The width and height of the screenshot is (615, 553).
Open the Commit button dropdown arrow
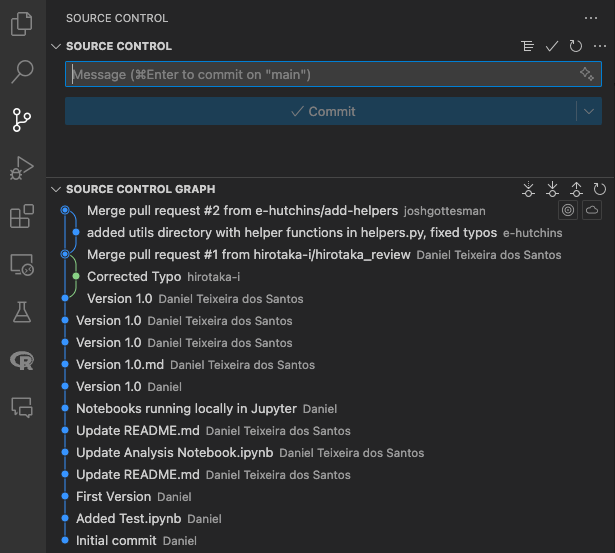pos(589,112)
